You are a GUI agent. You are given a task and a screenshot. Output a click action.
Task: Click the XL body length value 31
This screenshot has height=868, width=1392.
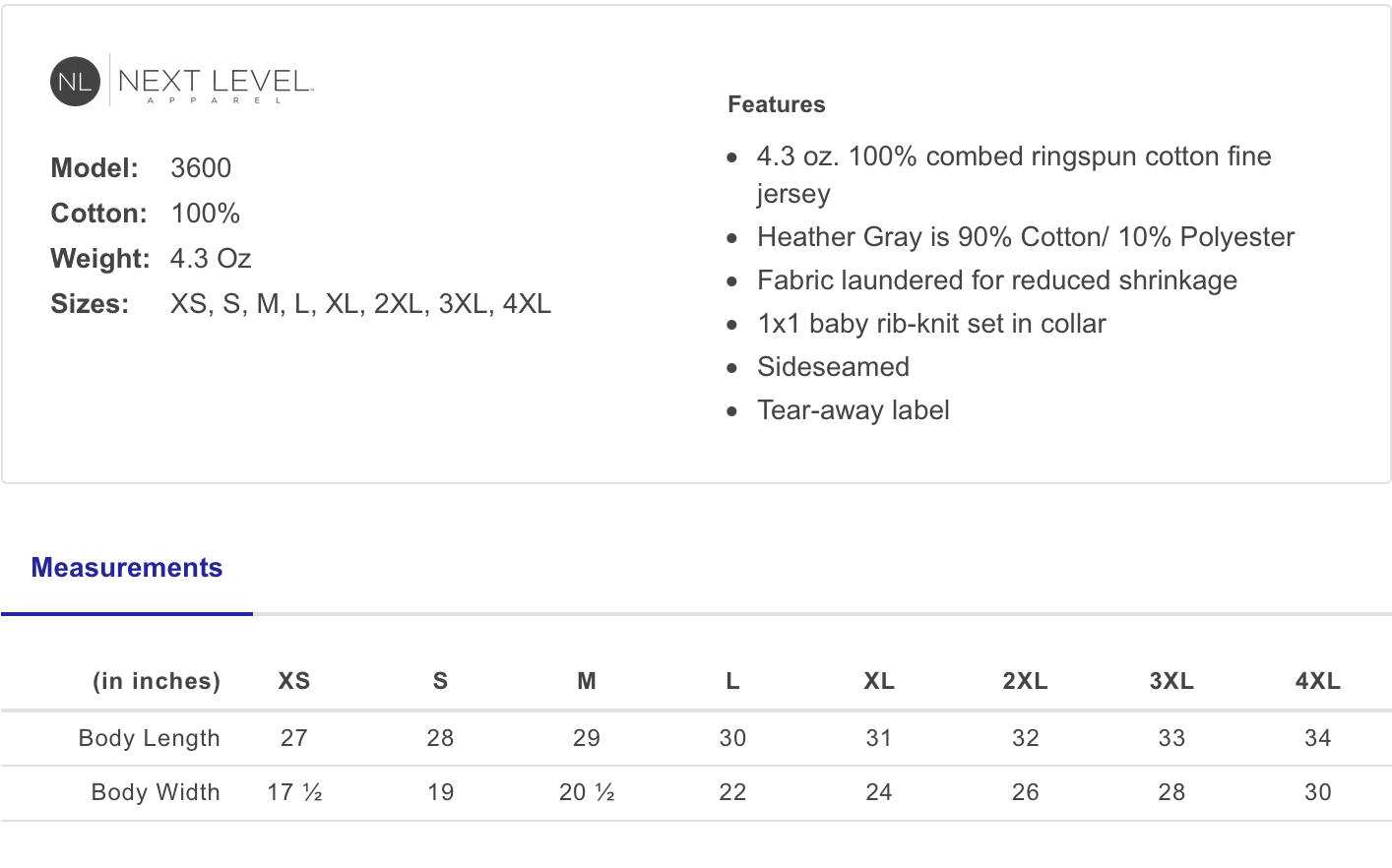point(878,738)
